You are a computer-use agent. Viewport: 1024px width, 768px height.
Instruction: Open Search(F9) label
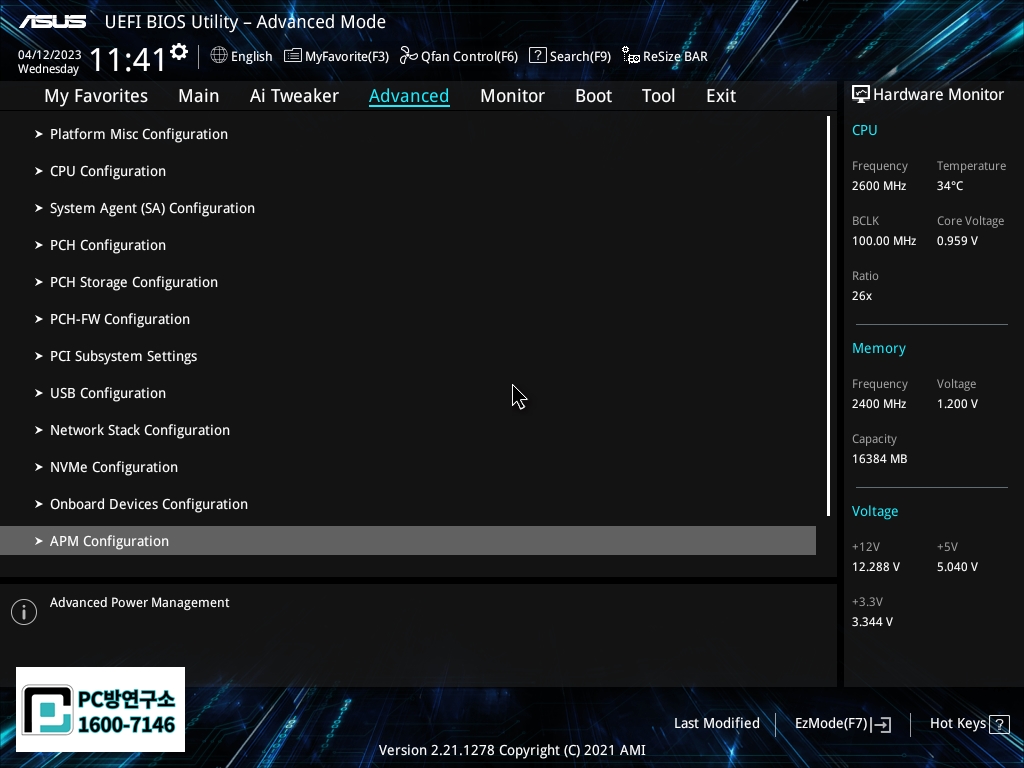(580, 56)
